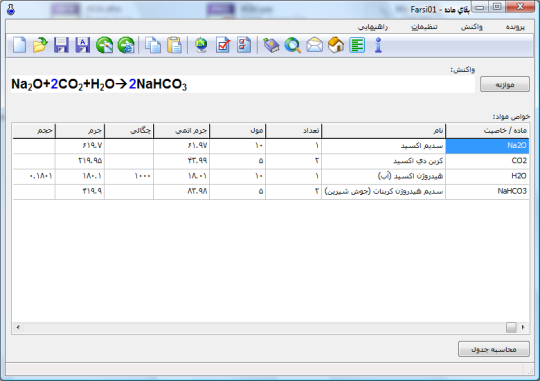540x381 pixels.
Task: Show the About info icon
Action: [x=378, y=45]
